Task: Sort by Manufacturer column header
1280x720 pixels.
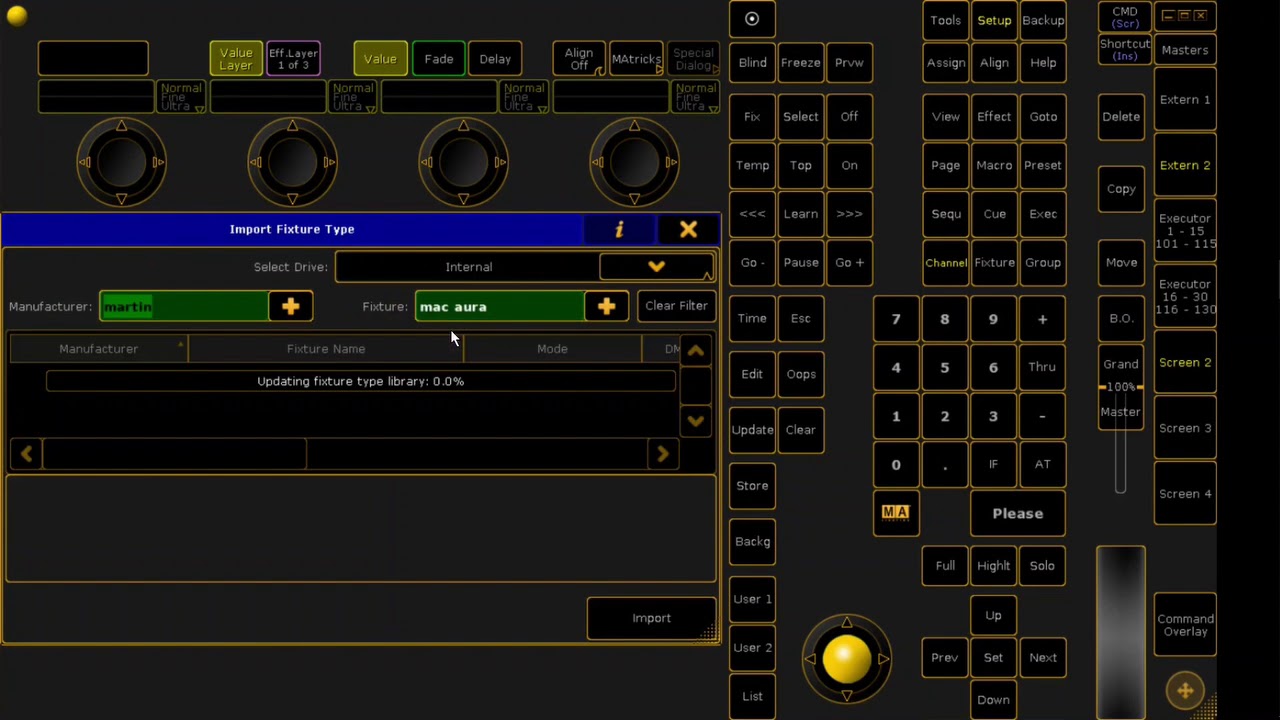Action: (99, 349)
